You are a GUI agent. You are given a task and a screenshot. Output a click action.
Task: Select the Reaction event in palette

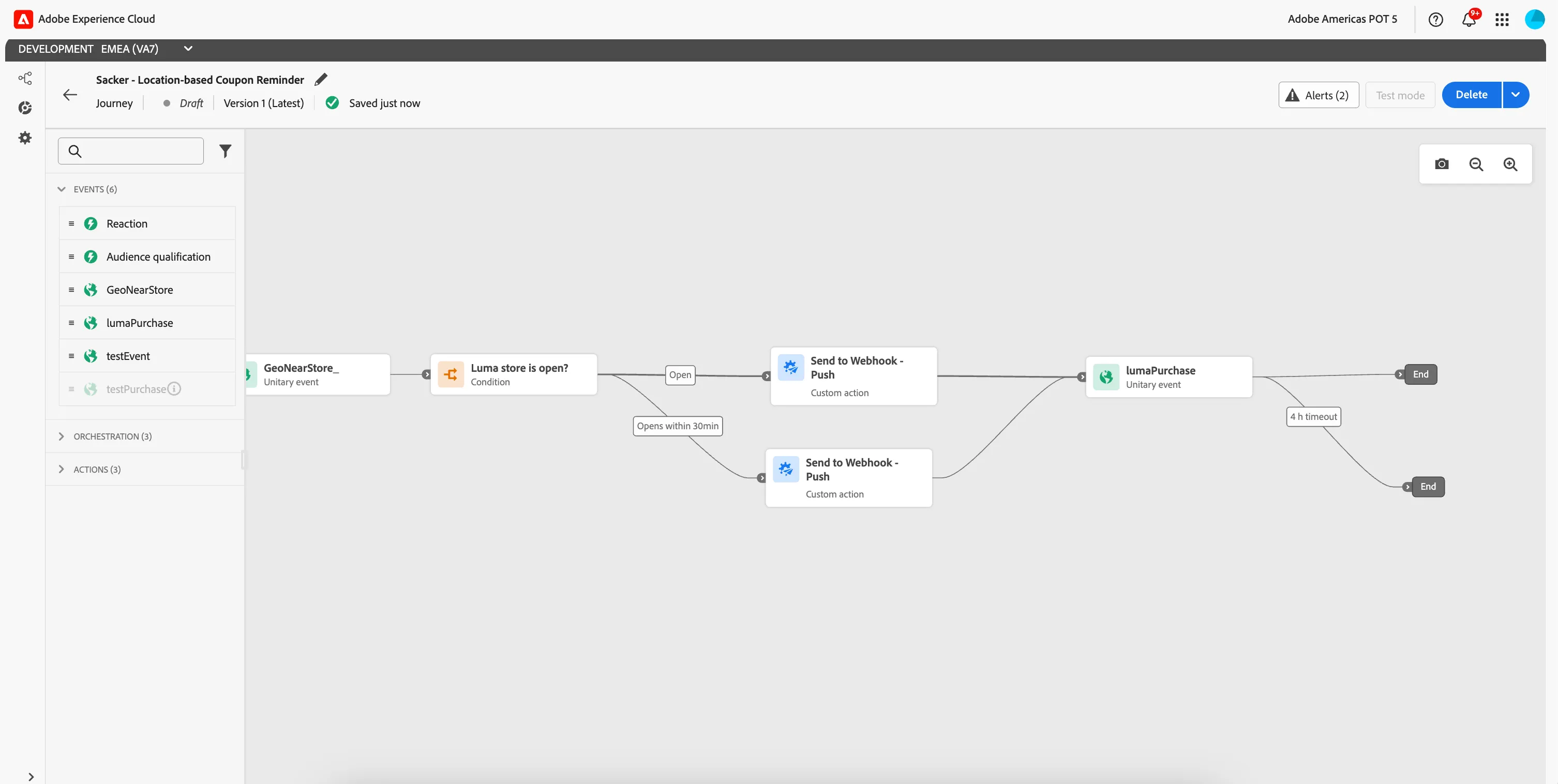tap(147, 223)
